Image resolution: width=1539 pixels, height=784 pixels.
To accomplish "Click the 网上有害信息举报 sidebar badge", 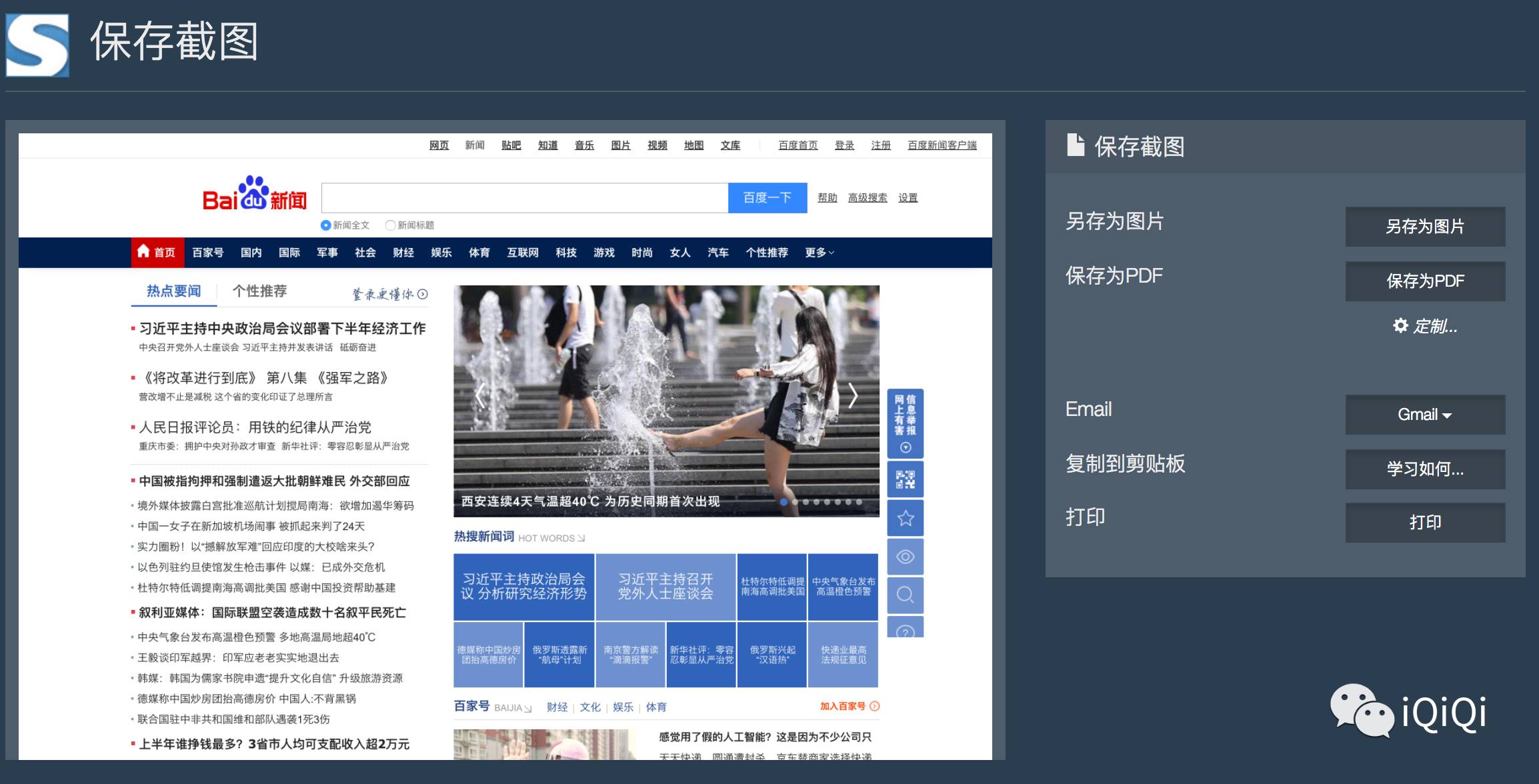I will pos(905,423).
